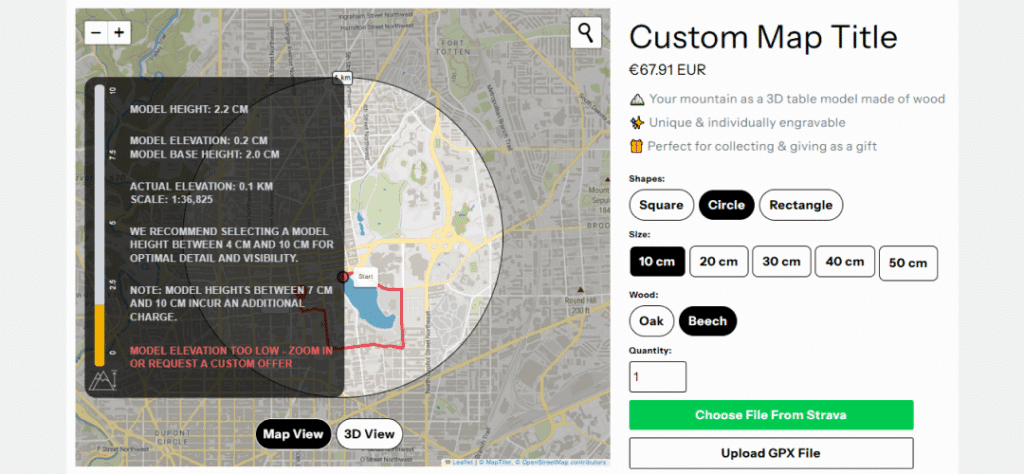Click the Quantity input field
Image resolution: width=1024 pixels, height=474 pixels.
tap(658, 377)
